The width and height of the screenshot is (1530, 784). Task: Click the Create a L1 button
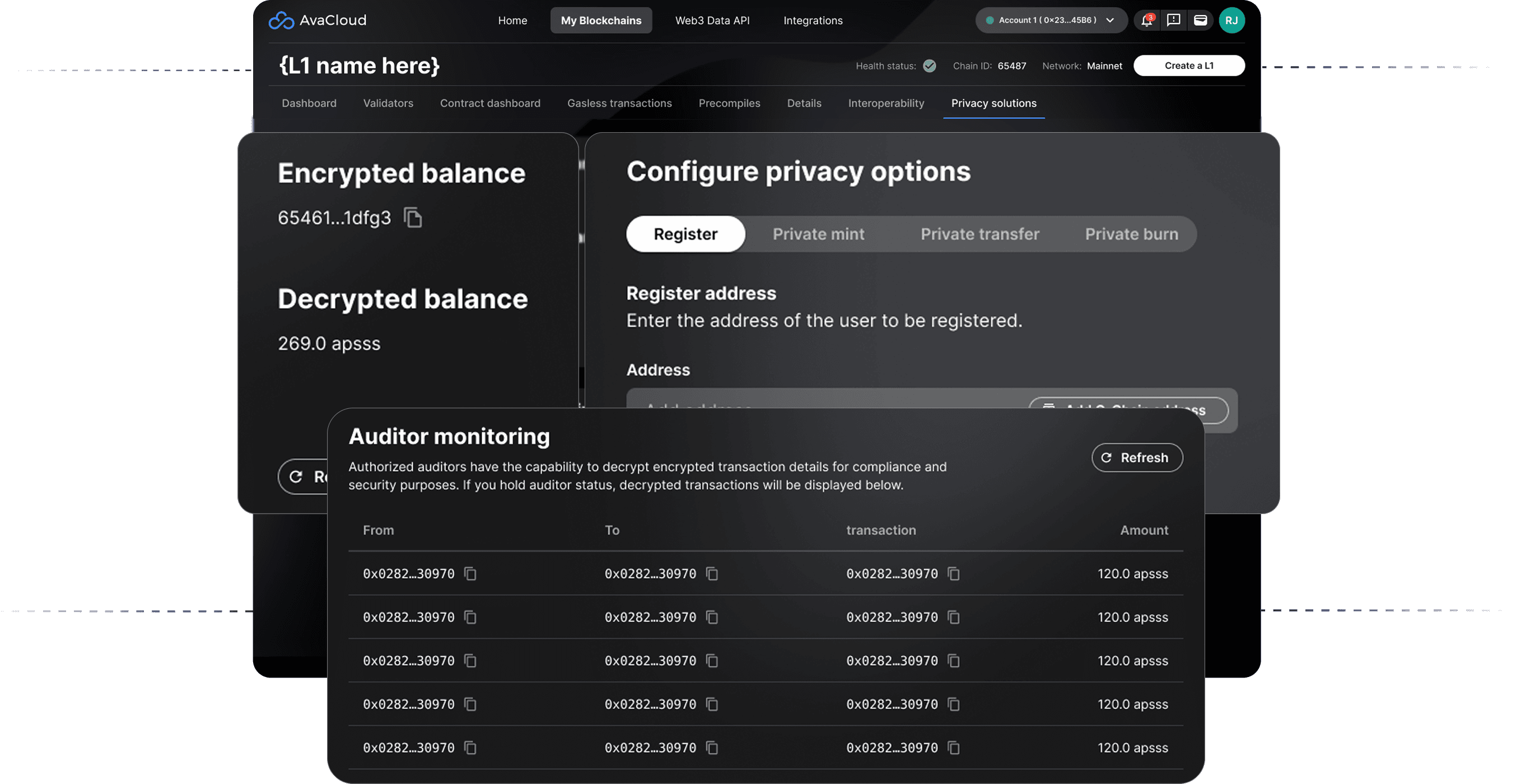[1188, 66]
